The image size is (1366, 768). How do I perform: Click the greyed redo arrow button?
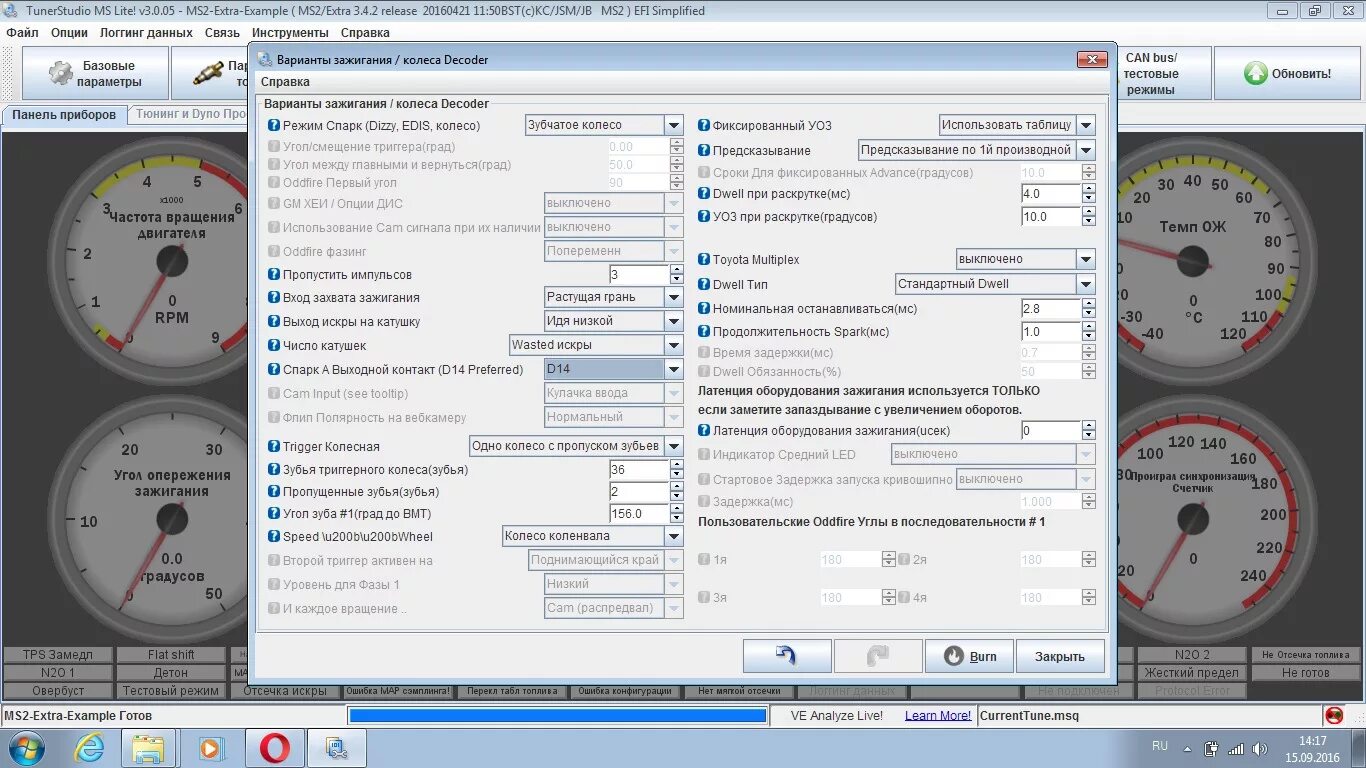(x=878, y=656)
